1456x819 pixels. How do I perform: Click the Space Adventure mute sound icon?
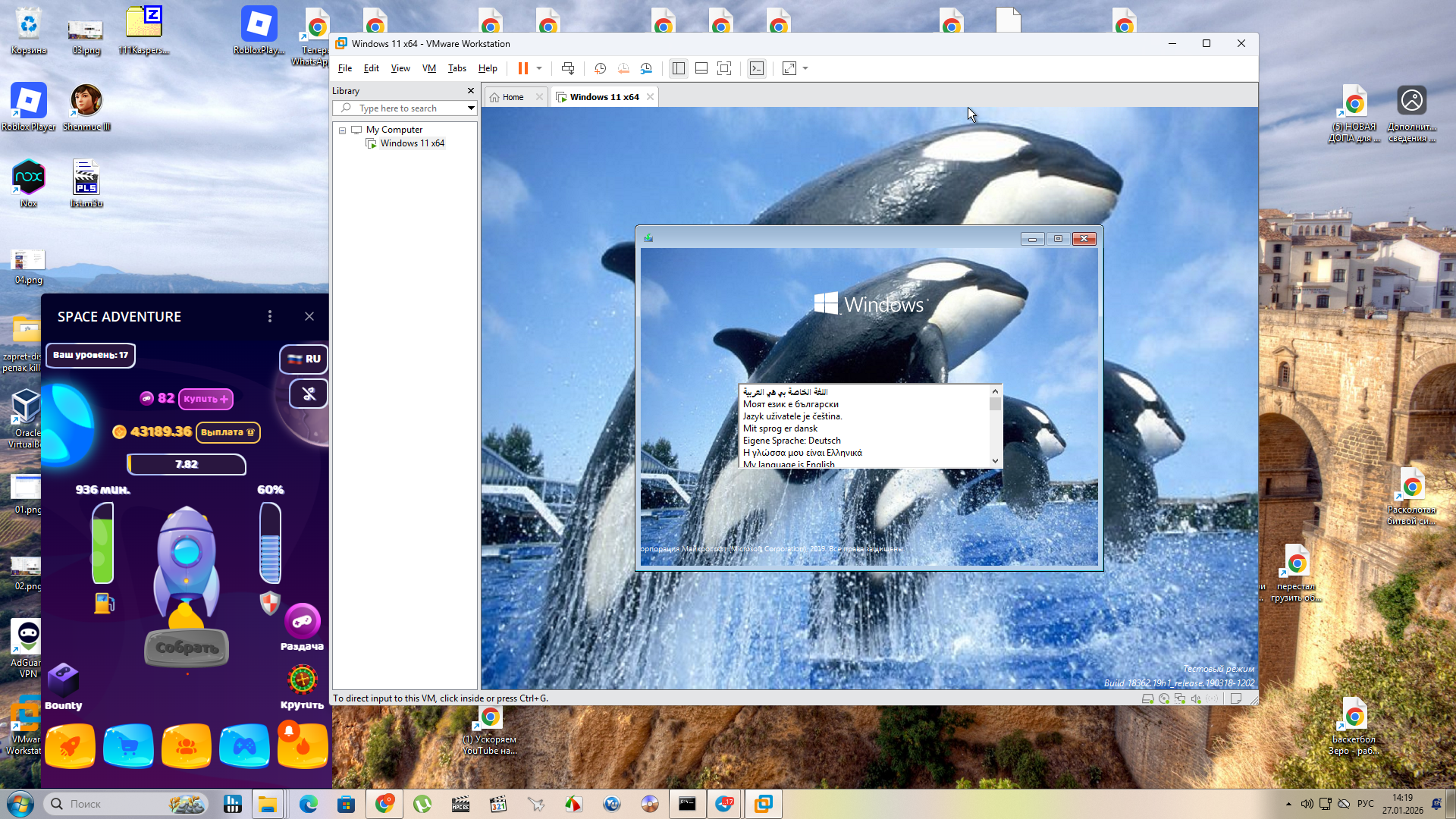(x=309, y=394)
